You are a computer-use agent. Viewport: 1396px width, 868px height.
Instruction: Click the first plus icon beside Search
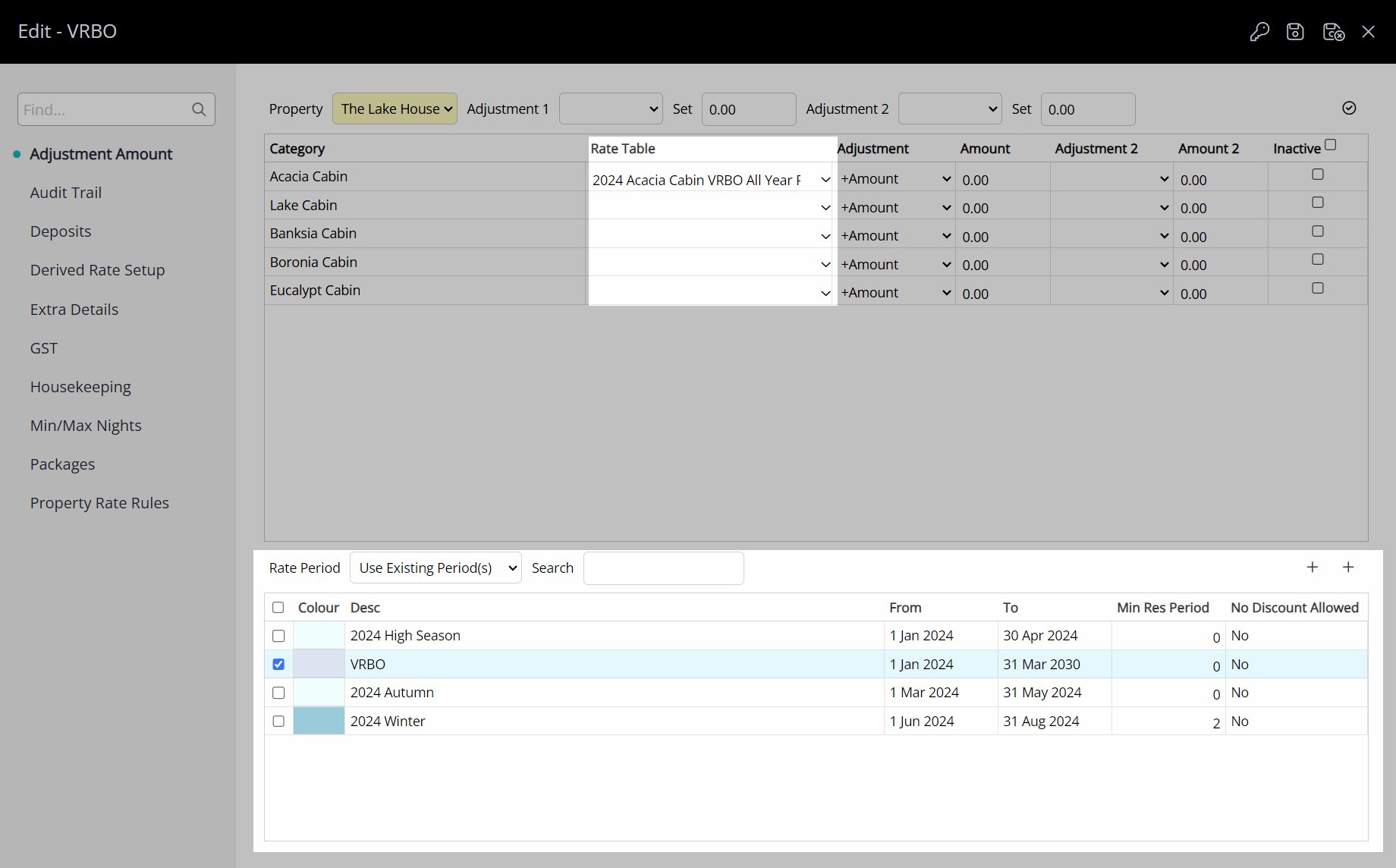coord(1313,567)
